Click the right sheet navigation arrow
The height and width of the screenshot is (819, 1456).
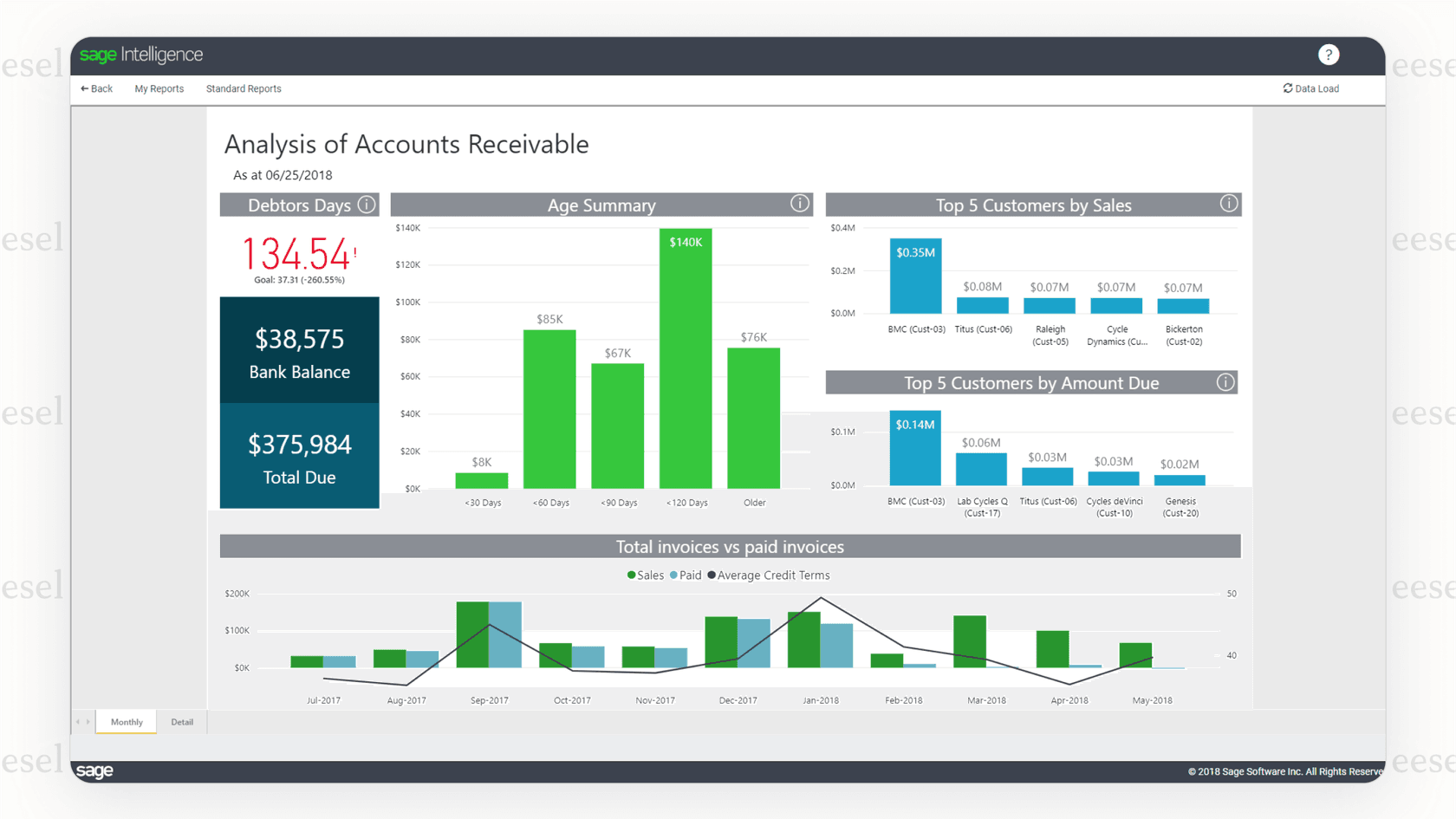[89, 721]
